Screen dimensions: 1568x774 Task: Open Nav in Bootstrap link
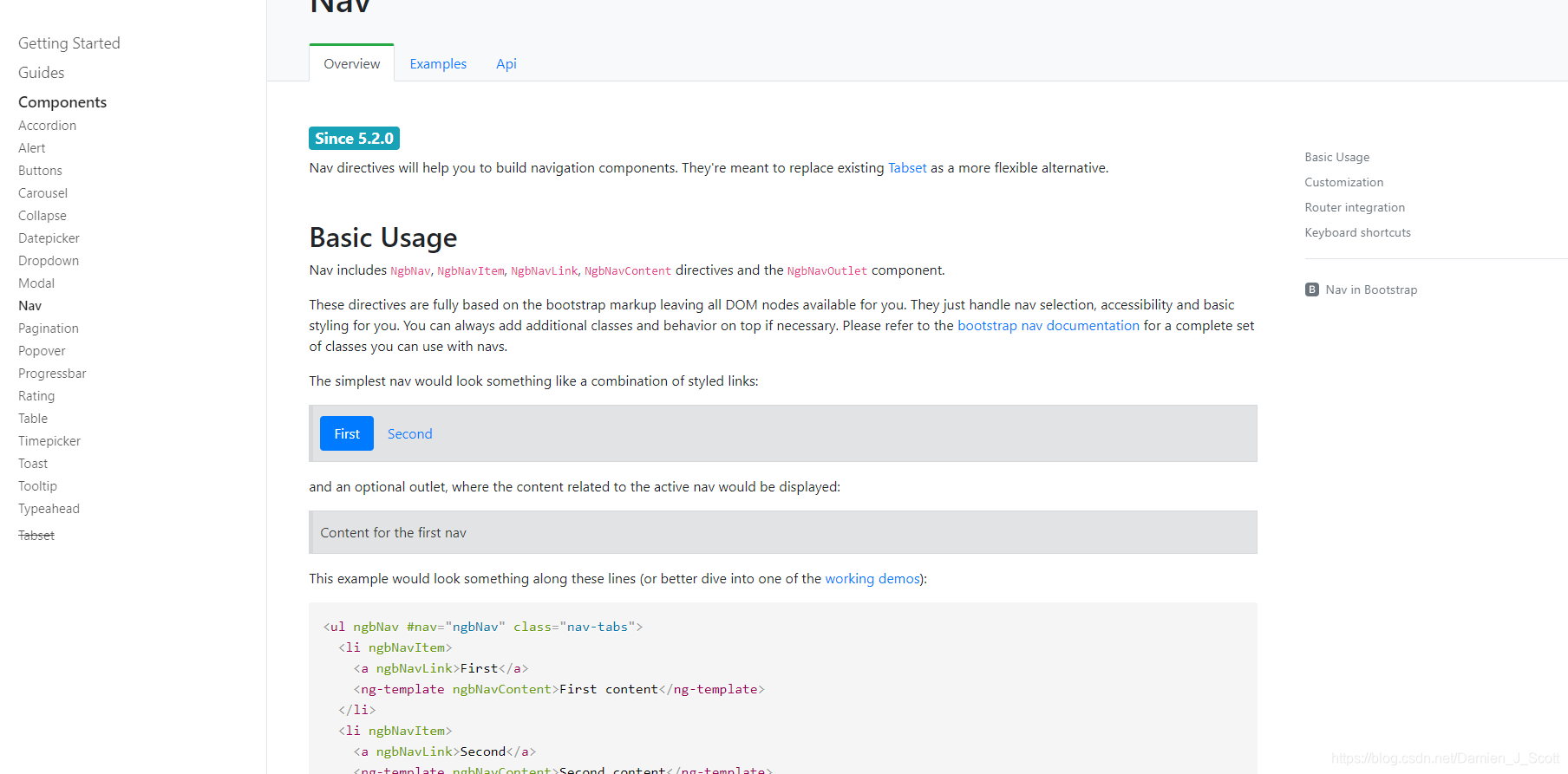point(1371,289)
